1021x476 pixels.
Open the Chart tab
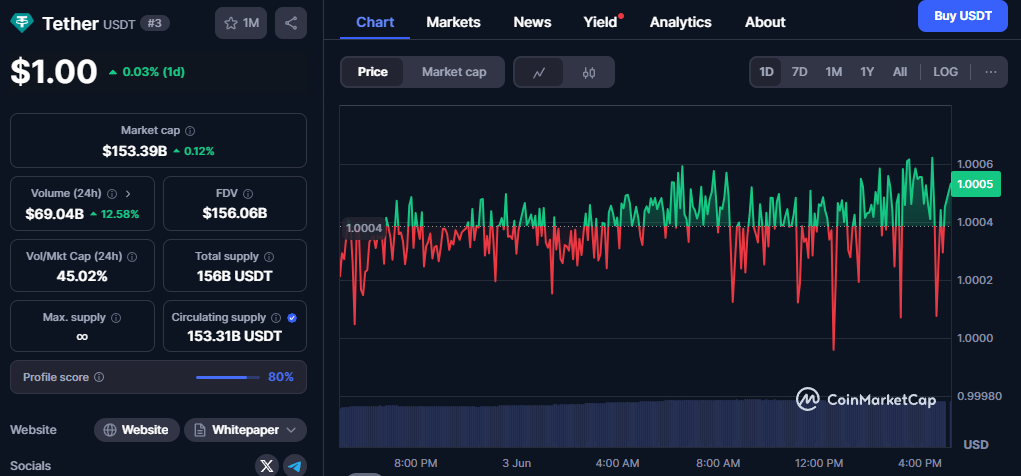coord(375,22)
